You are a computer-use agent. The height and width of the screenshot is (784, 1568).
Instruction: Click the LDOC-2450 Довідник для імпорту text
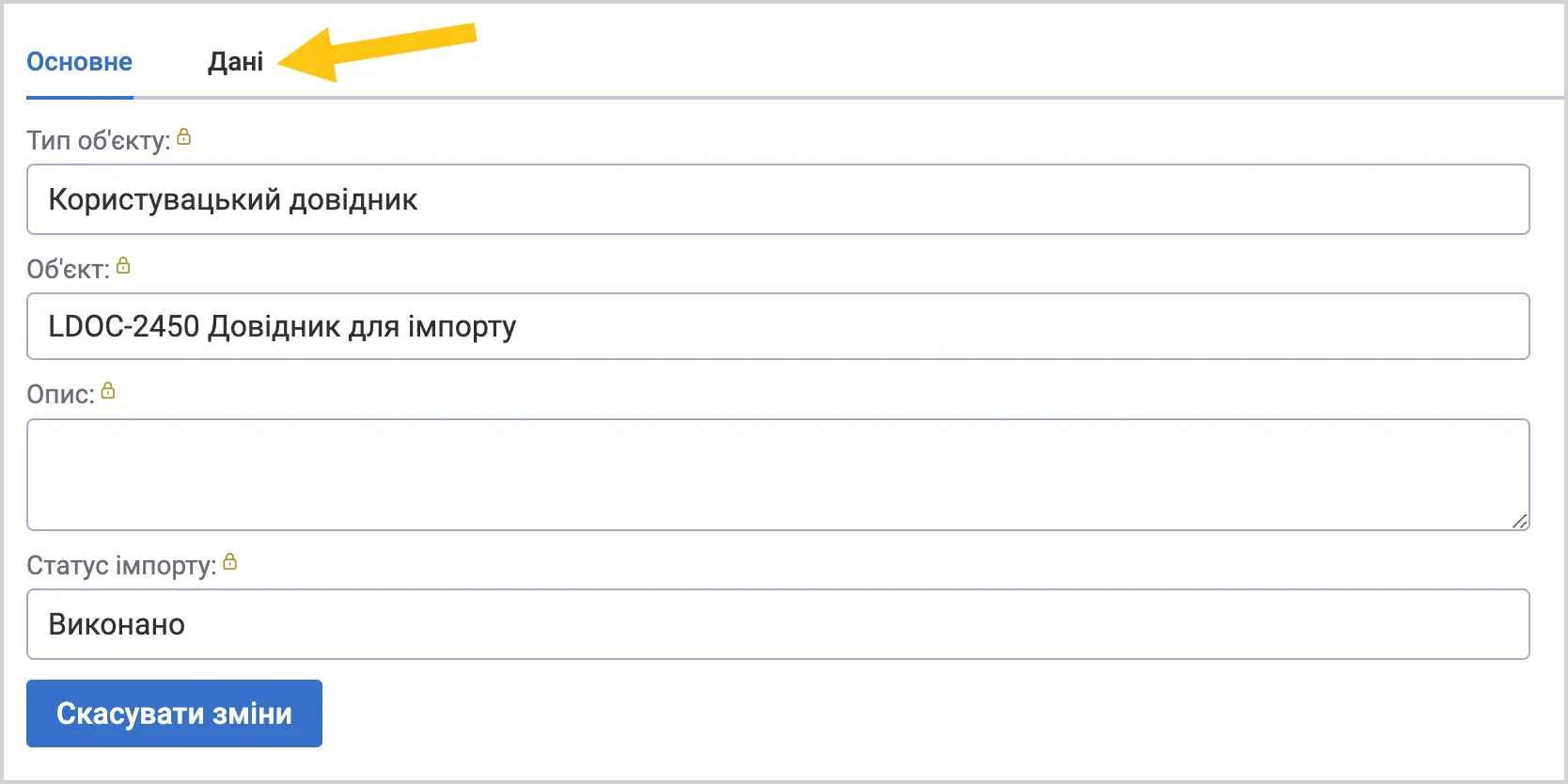pyautogui.click(x=282, y=327)
